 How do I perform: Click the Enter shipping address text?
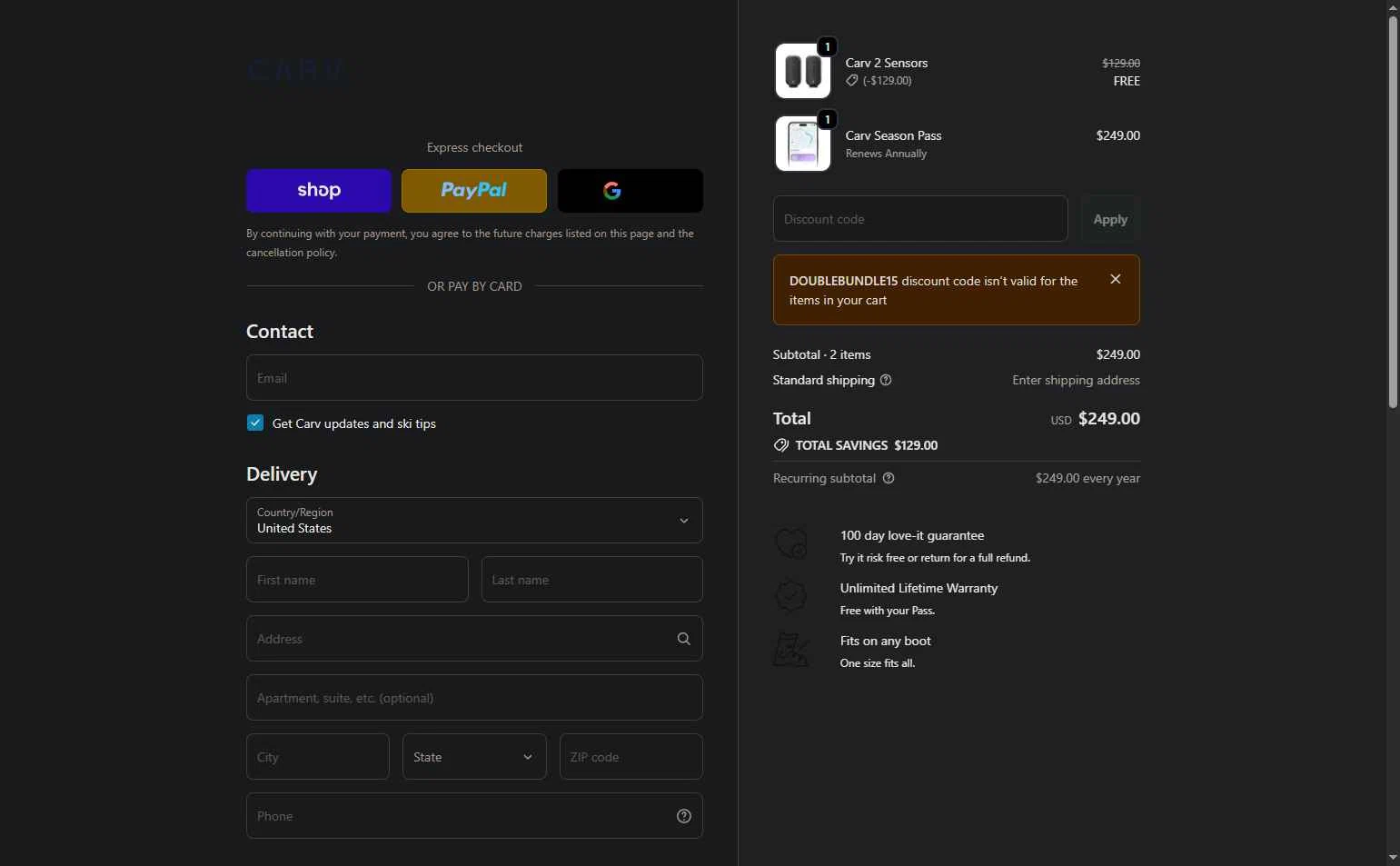click(x=1077, y=380)
